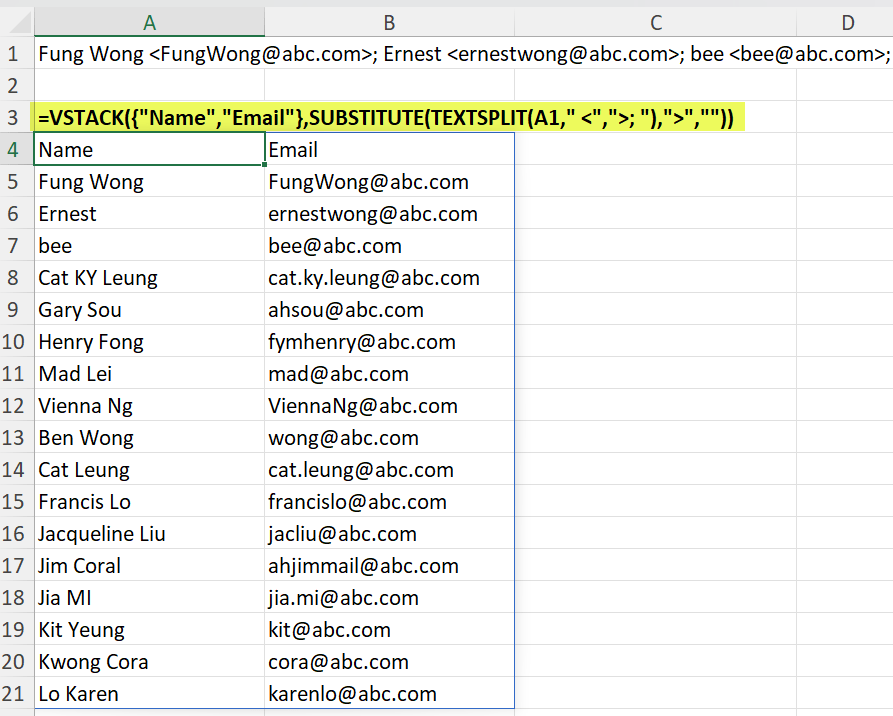Image resolution: width=893 pixels, height=716 pixels.
Task: Select row 1 header
Action: click(14, 54)
